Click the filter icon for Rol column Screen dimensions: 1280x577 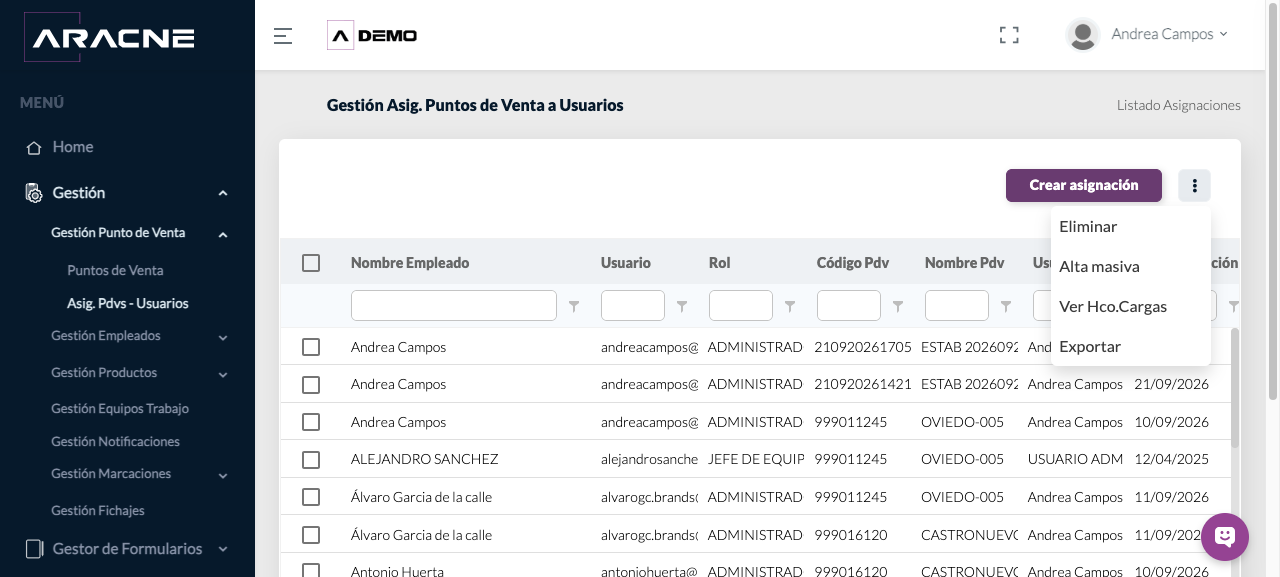(790, 306)
